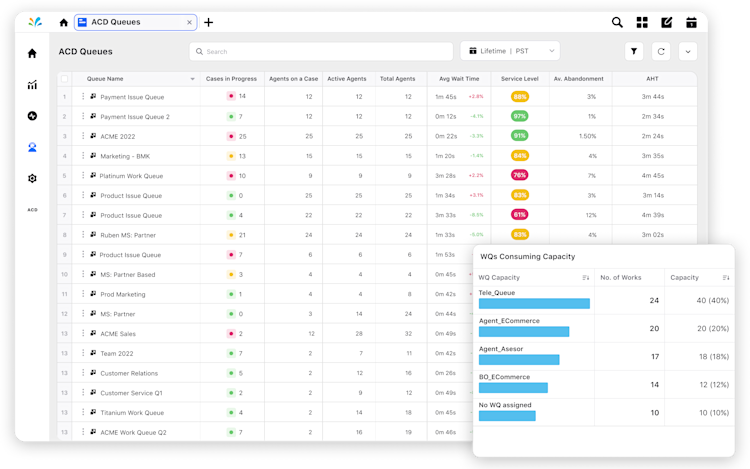
Task: Open row menu for Payment Issue Queue
Action: (x=83, y=97)
